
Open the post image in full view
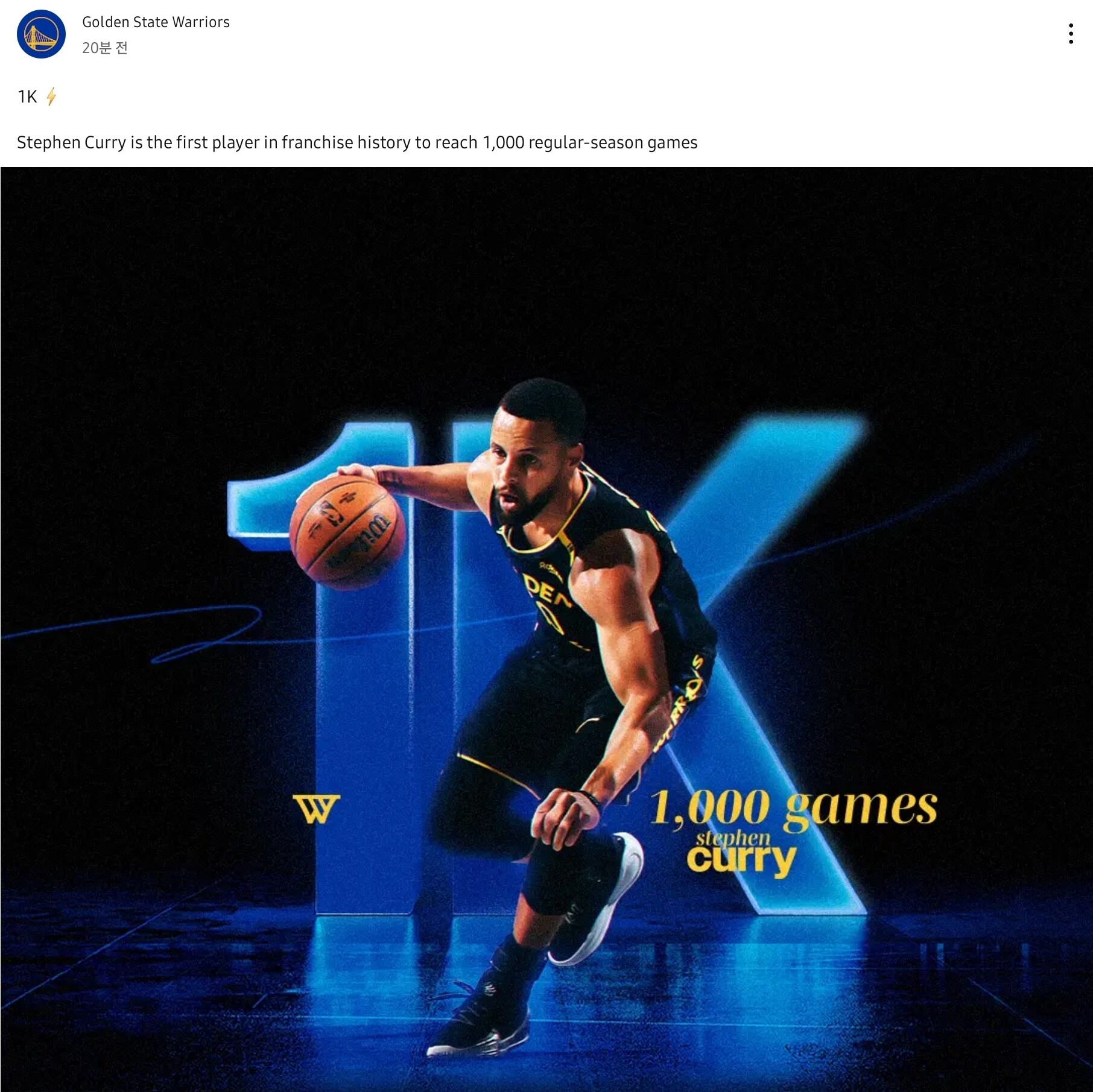point(546,629)
